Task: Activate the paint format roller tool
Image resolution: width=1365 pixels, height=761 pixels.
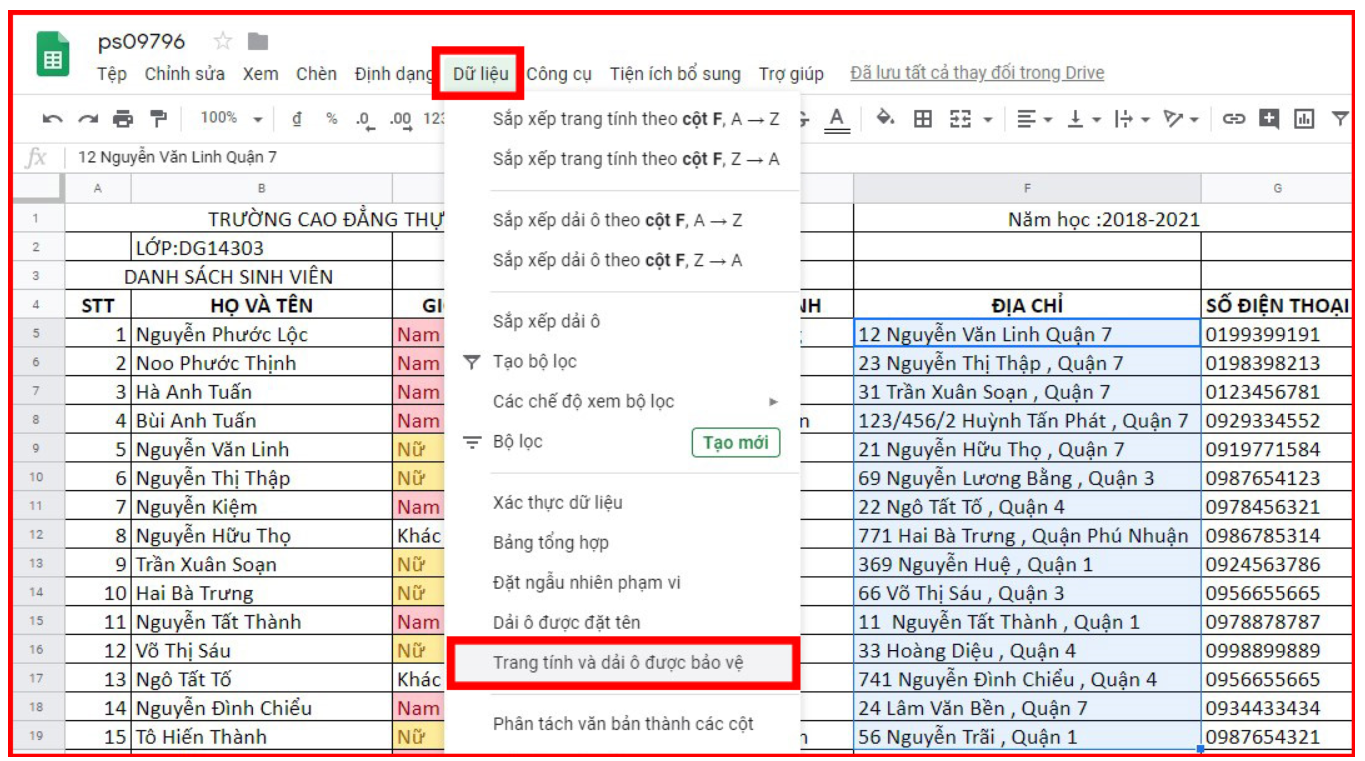Action: pos(158,119)
